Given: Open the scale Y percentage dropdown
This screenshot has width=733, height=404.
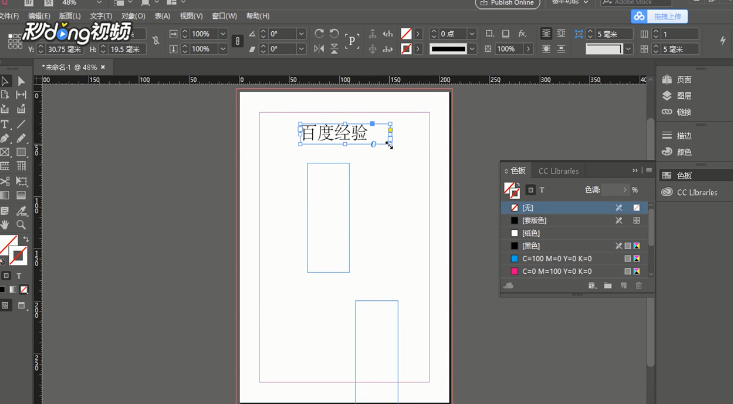Looking at the screenshot, I should pos(223,49).
